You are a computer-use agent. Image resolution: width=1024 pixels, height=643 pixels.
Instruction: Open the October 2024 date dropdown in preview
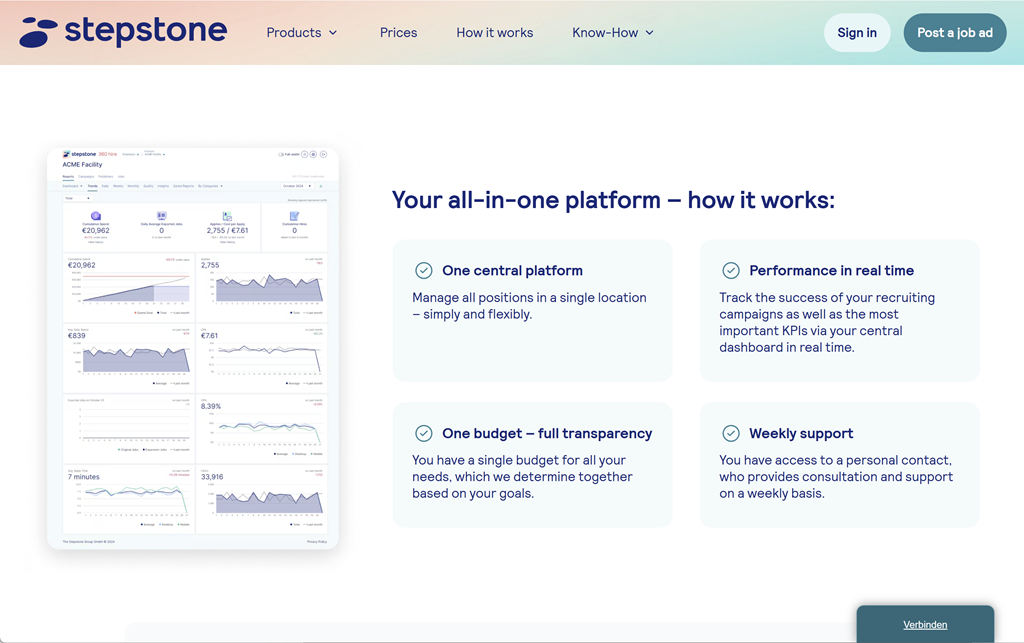click(x=298, y=186)
